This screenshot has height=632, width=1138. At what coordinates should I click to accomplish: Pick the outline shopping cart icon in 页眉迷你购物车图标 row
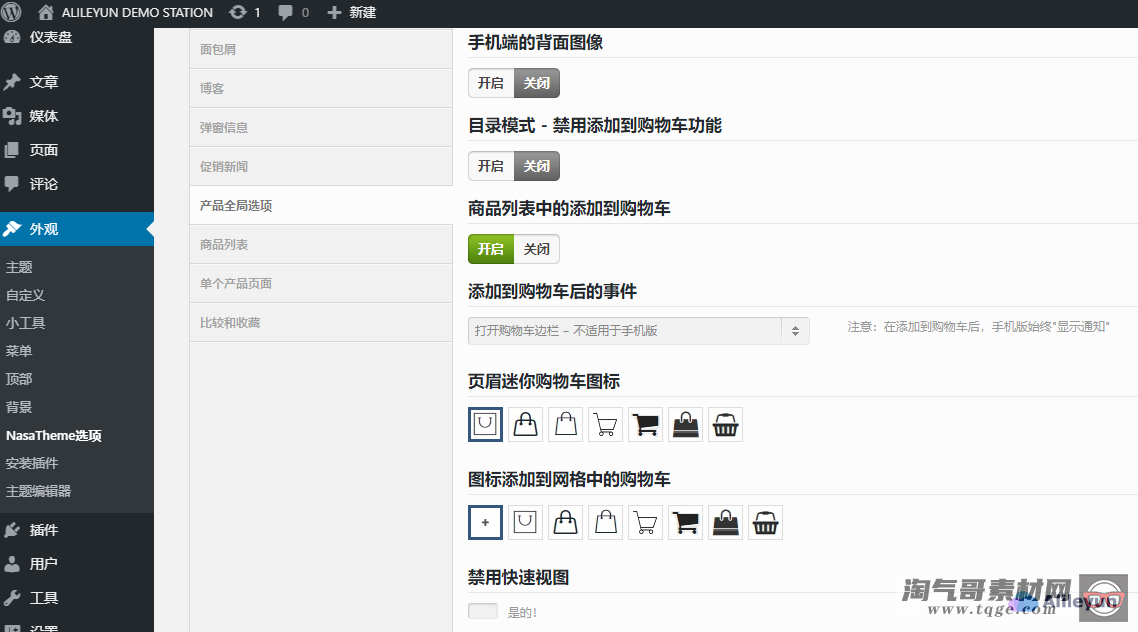click(605, 425)
